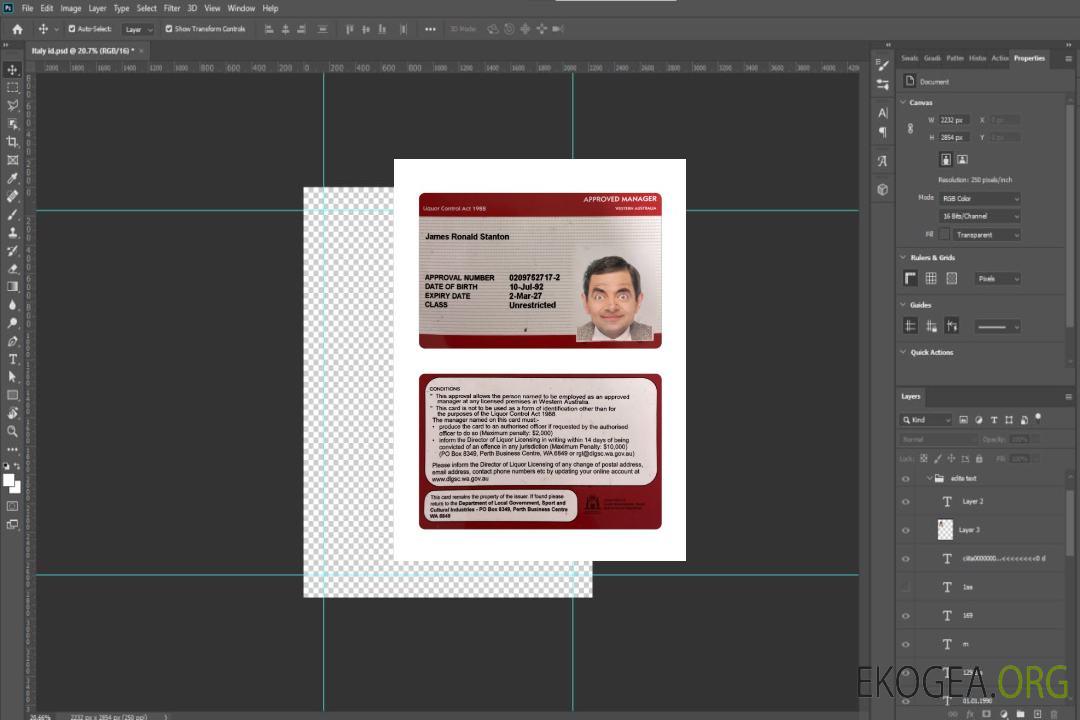Open the Glyphs panel icon
The image size is (1080, 720).
coord(882,161)
